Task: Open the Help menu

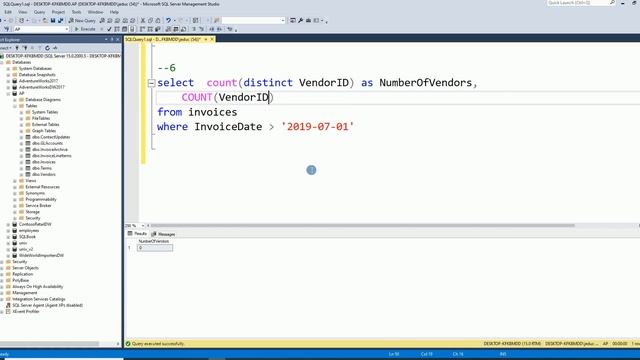Action: point(114,12)
